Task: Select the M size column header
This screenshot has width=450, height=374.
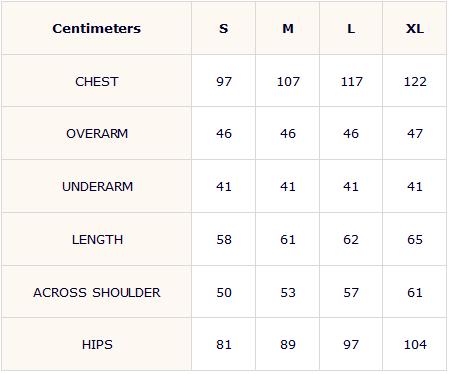Action: point(288,29)
